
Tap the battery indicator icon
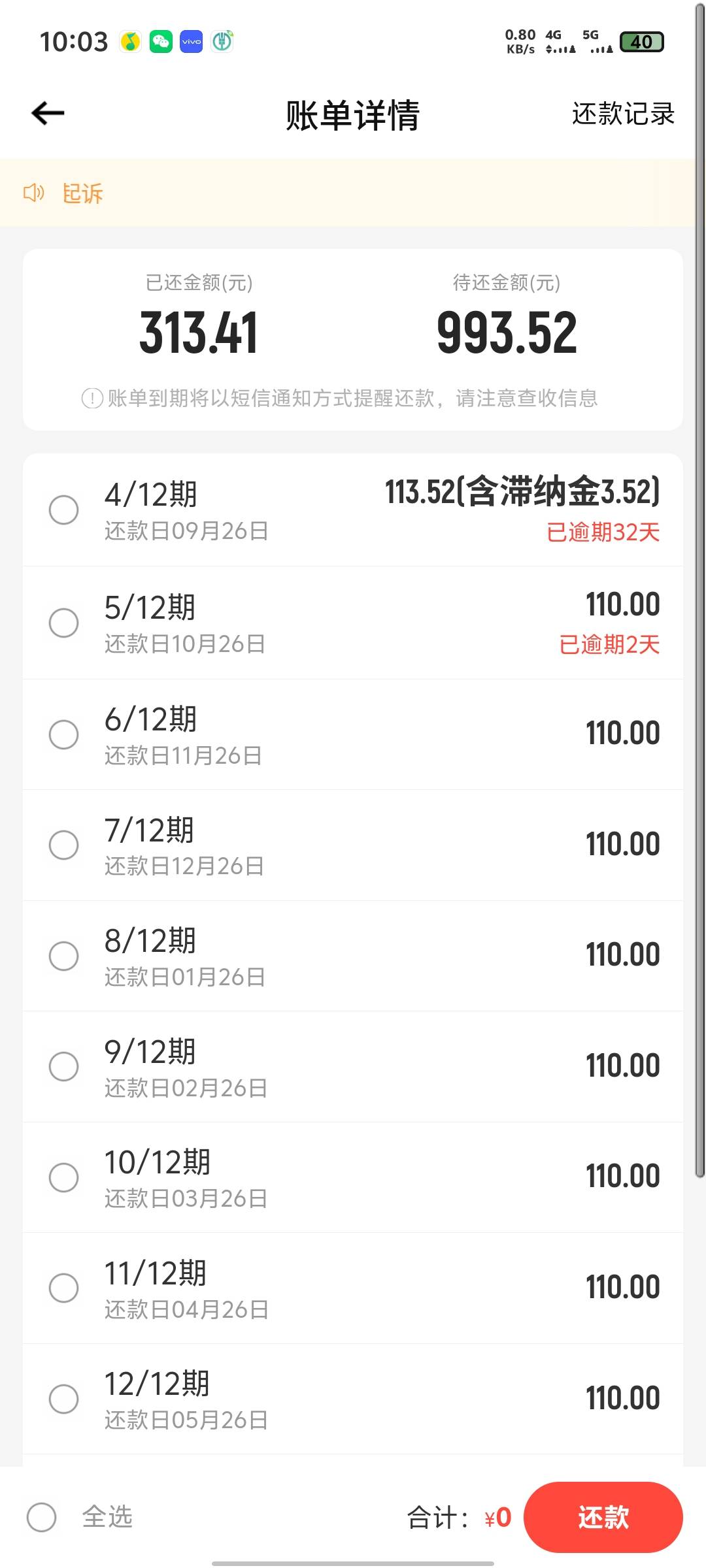tap(641, 42)
